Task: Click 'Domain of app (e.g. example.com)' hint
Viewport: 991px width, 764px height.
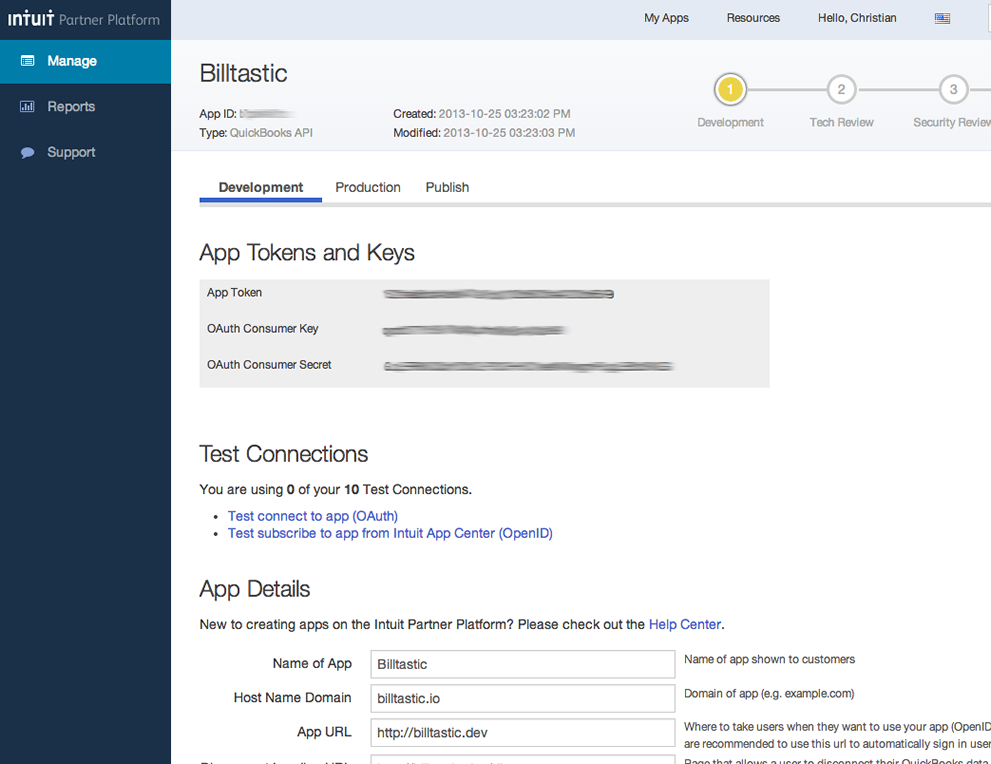Action: pos(769,693)
